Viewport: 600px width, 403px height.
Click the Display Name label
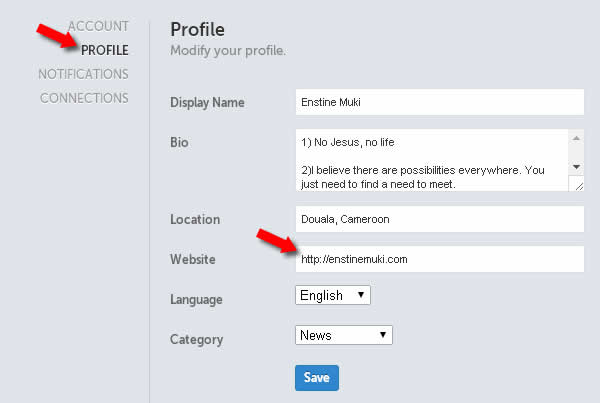tap(207, 103)
